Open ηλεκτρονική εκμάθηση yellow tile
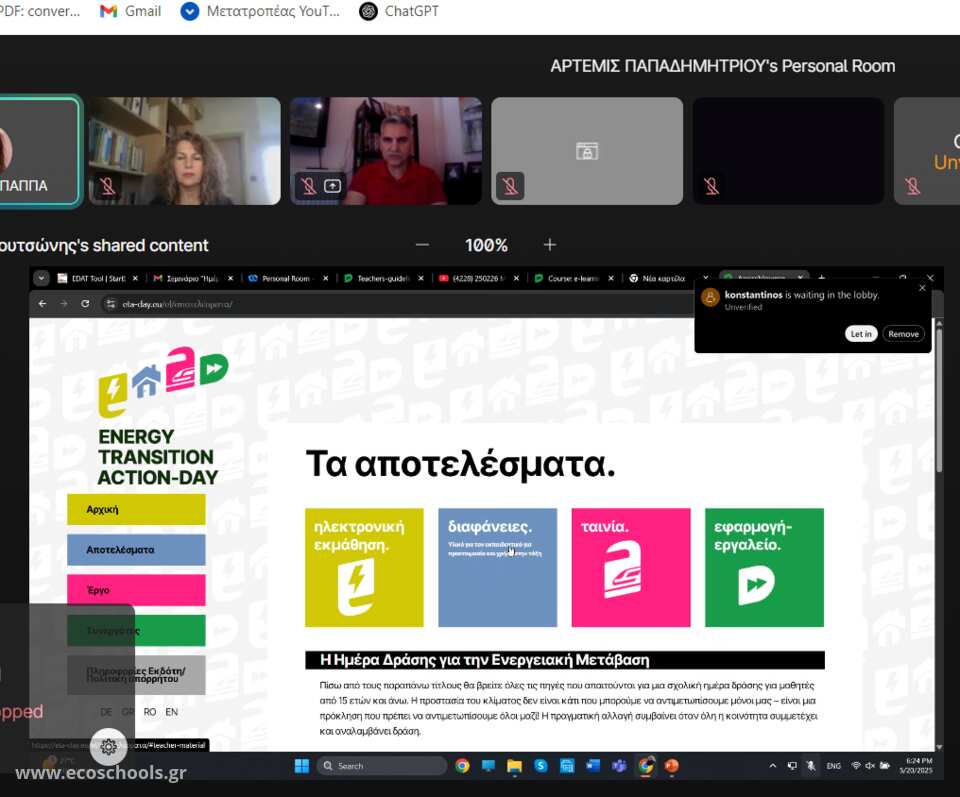The image size is (960, 797). [x=364, y=567]
